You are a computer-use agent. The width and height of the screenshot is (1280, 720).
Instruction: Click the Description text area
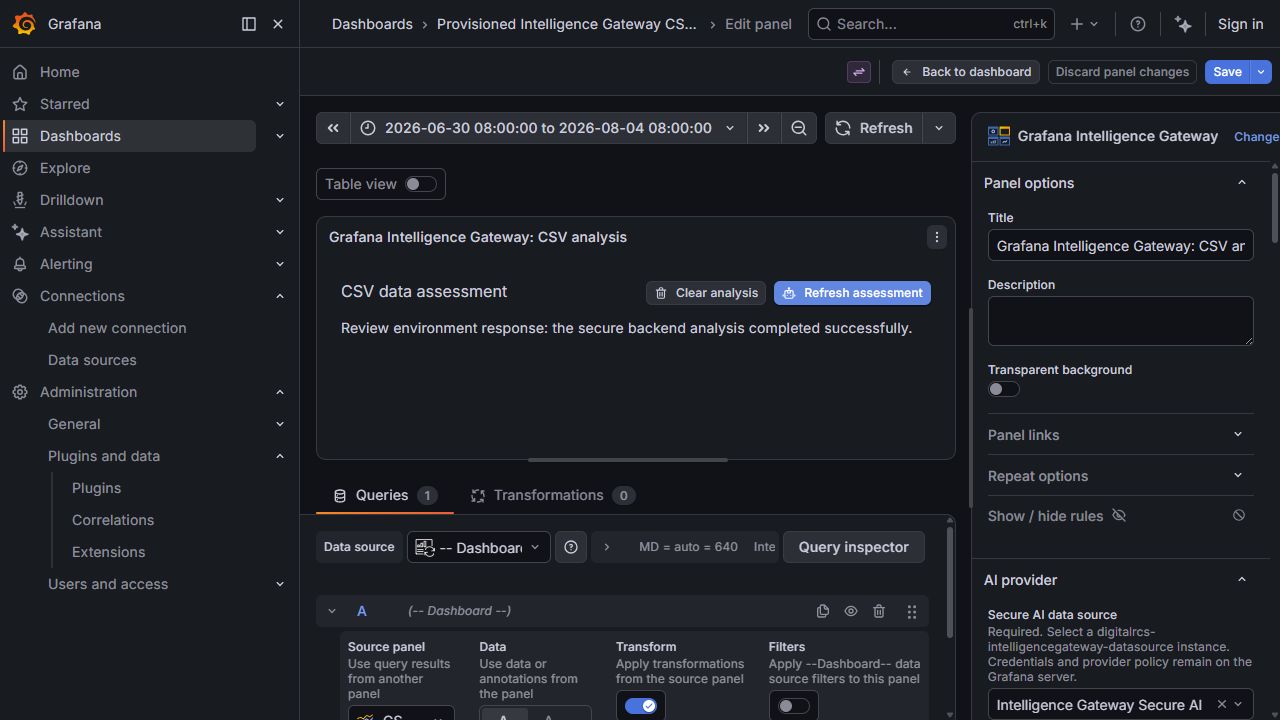[1120, 321]
